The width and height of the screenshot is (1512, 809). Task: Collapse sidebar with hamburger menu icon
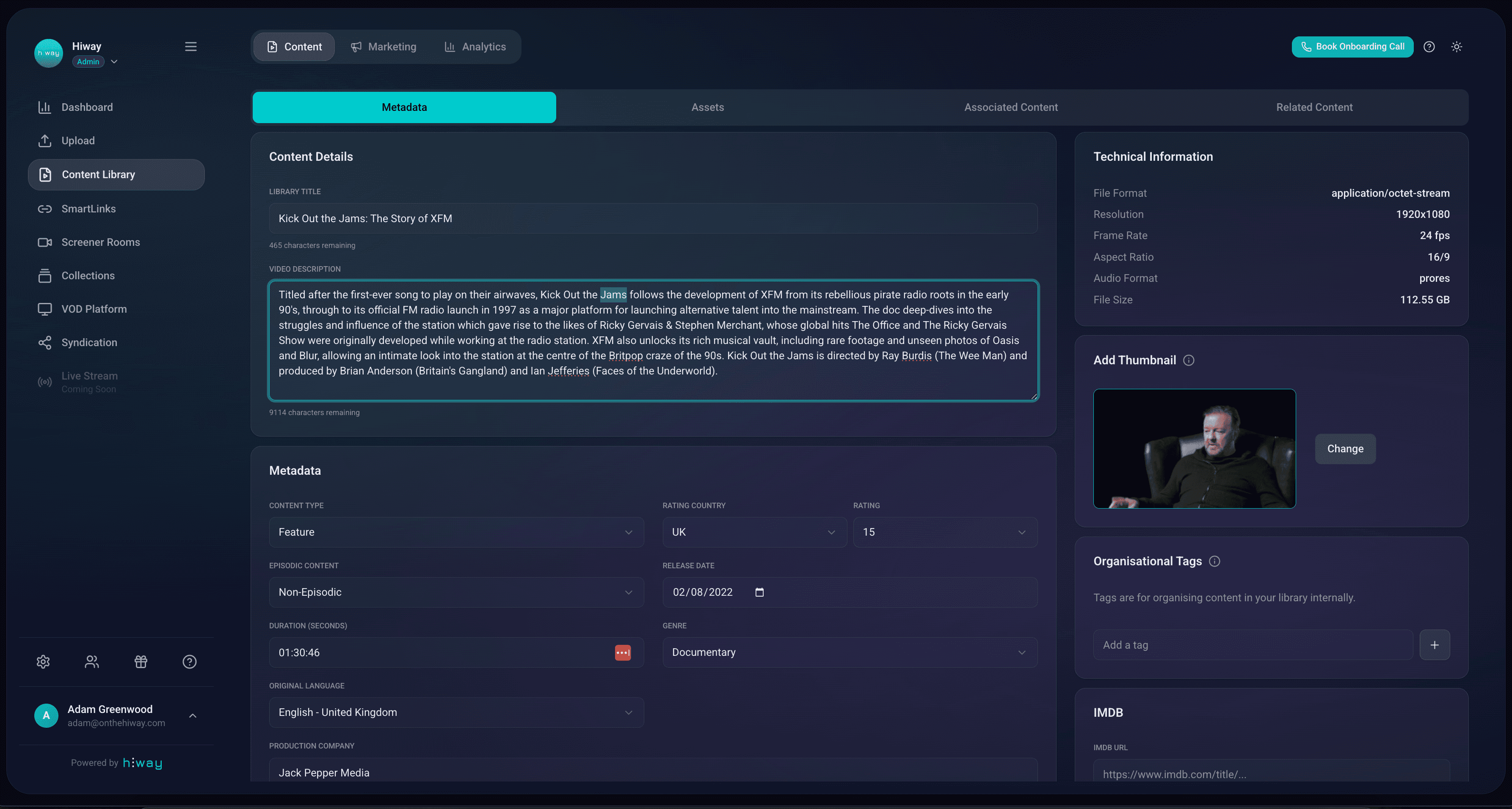point(191,47)
